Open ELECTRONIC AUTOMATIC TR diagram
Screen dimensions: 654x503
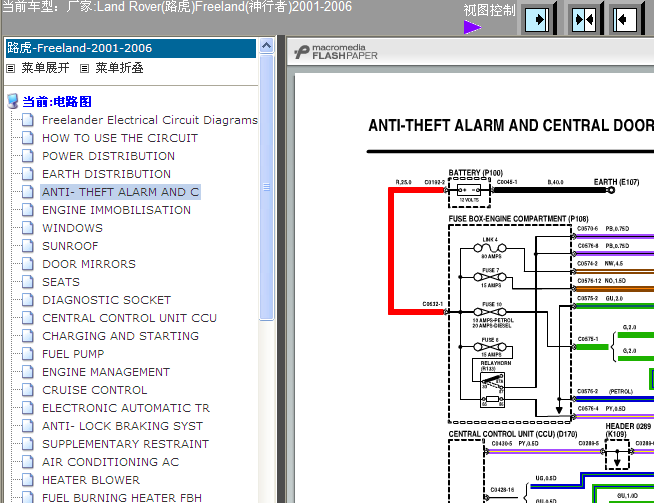click(126, 407)
